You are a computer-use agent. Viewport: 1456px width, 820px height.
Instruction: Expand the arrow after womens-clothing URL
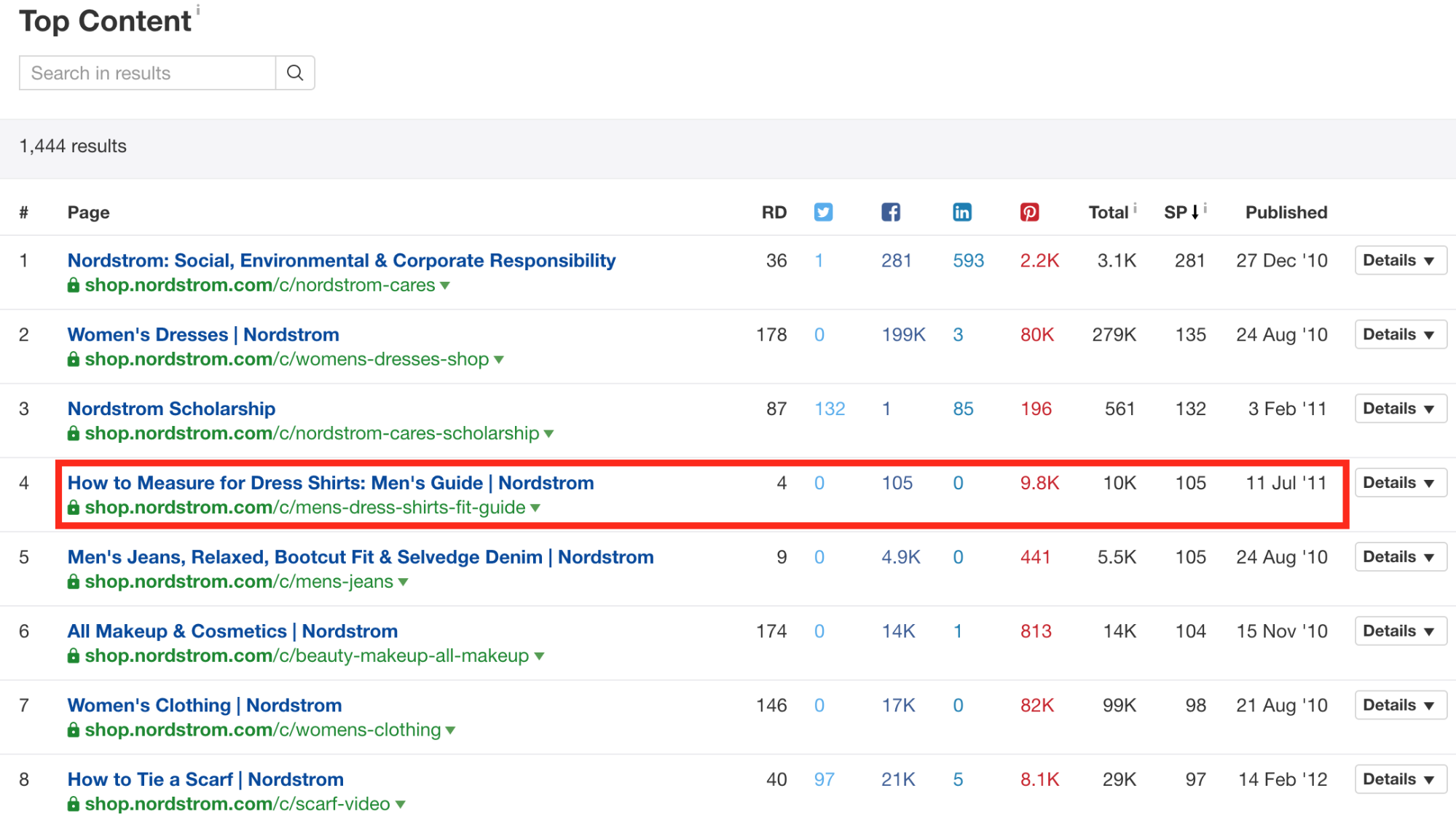[451, 730]
